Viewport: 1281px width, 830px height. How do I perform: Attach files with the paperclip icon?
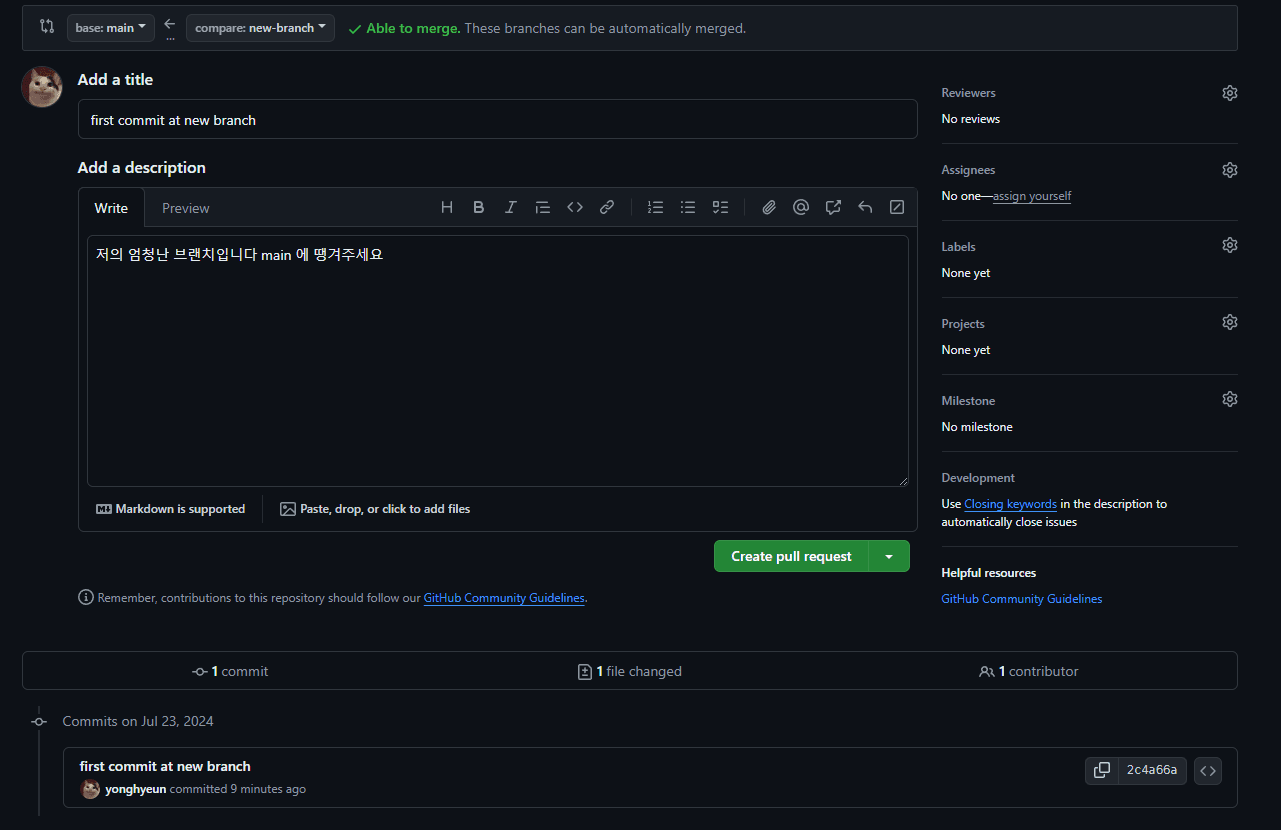coord(769,207)
